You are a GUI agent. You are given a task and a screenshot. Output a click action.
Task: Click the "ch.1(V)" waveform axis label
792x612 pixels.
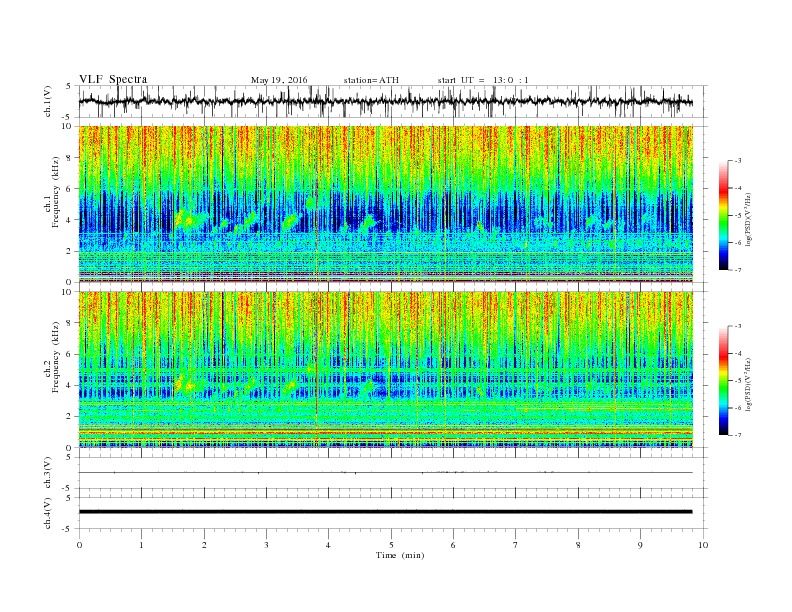(x=48, y=101)
